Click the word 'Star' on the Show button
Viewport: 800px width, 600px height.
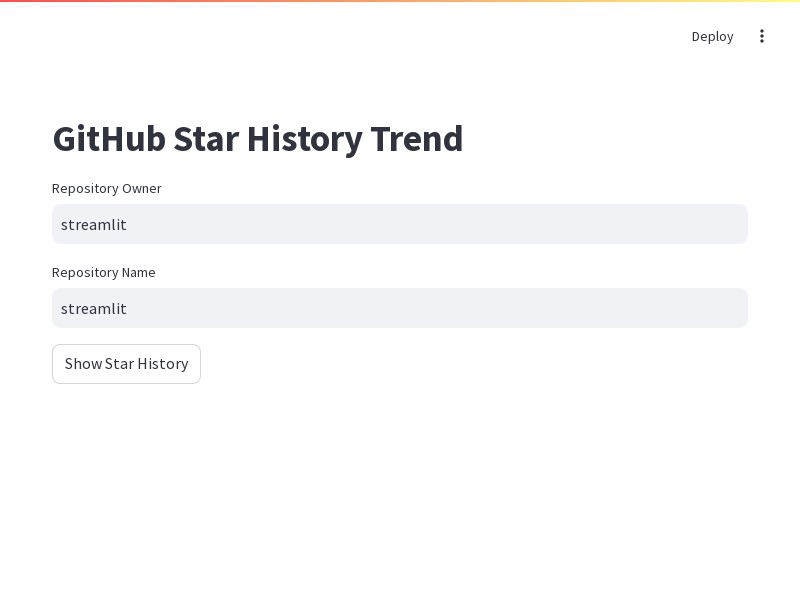(119, 364)
